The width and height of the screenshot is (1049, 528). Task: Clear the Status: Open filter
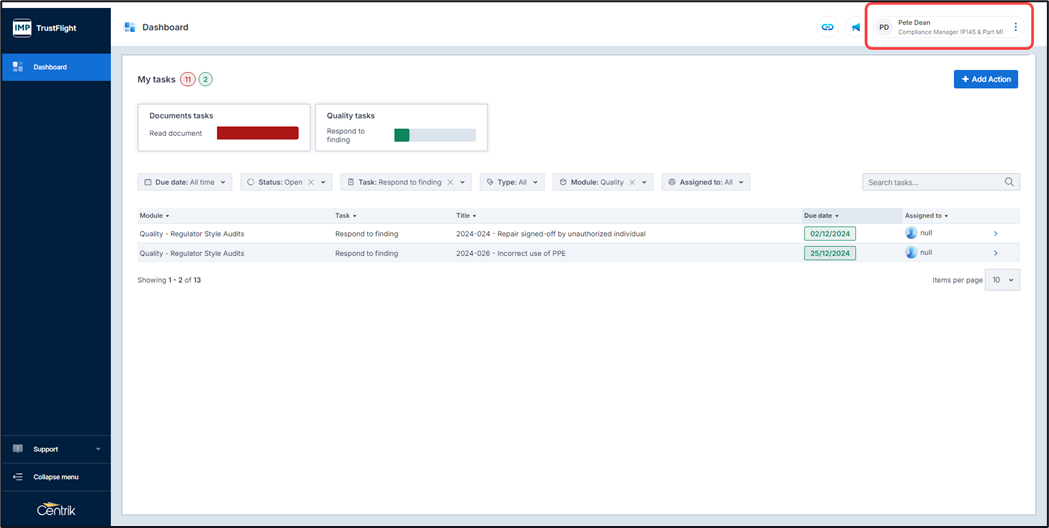click(311, 182)
